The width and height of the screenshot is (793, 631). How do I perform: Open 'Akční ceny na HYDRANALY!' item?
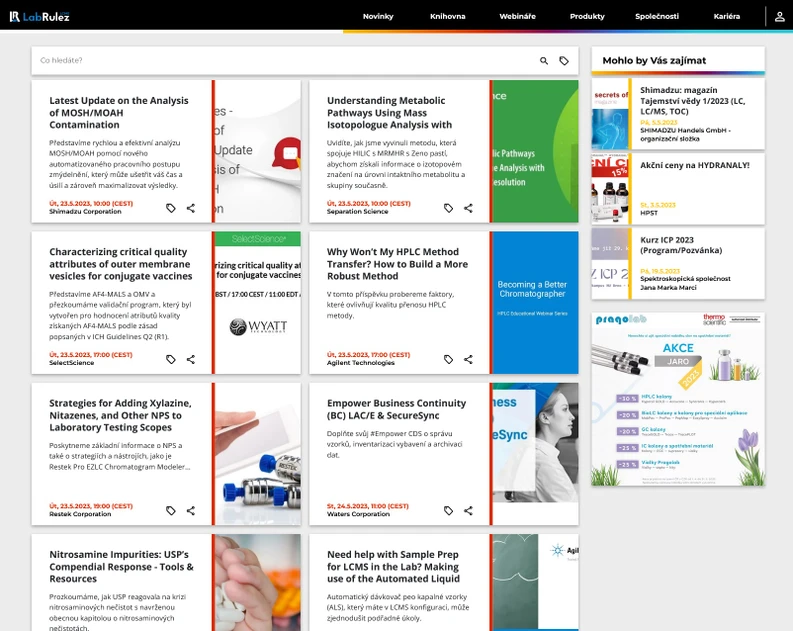point(695,165)
